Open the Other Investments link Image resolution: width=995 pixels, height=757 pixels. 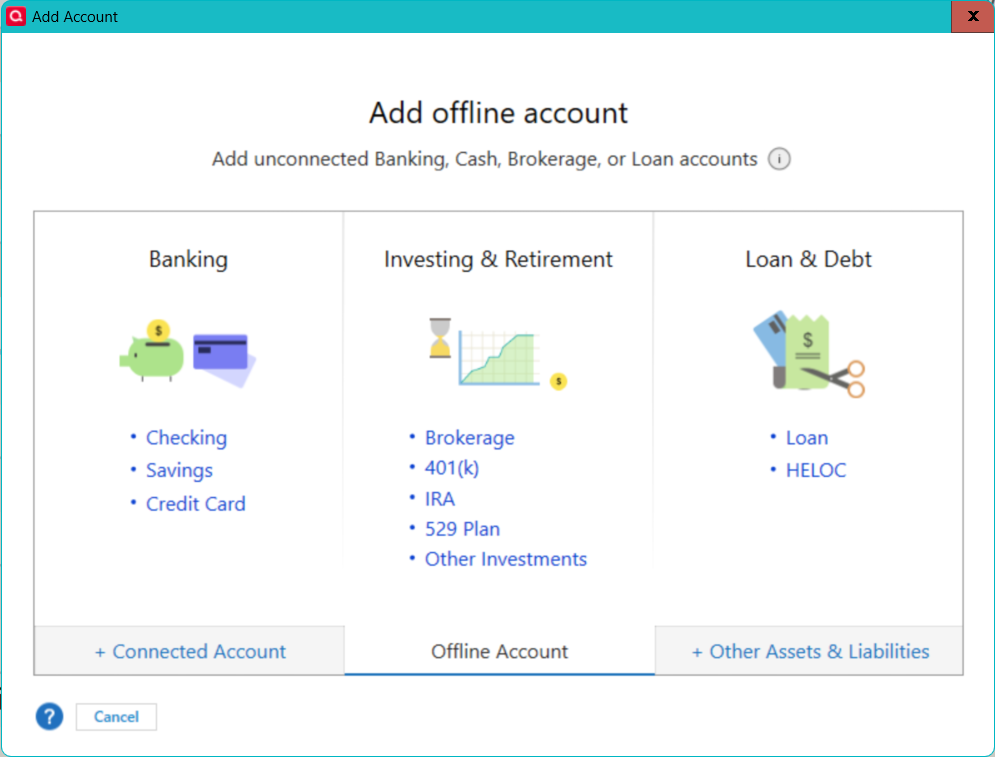coord(505,559)
